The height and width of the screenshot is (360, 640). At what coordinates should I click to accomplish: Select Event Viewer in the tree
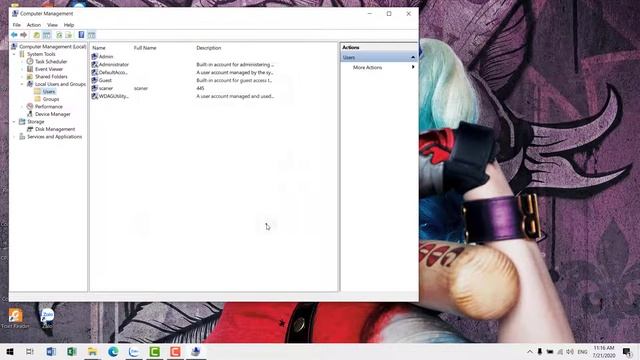pyautogui.click(x=49, y=69)
